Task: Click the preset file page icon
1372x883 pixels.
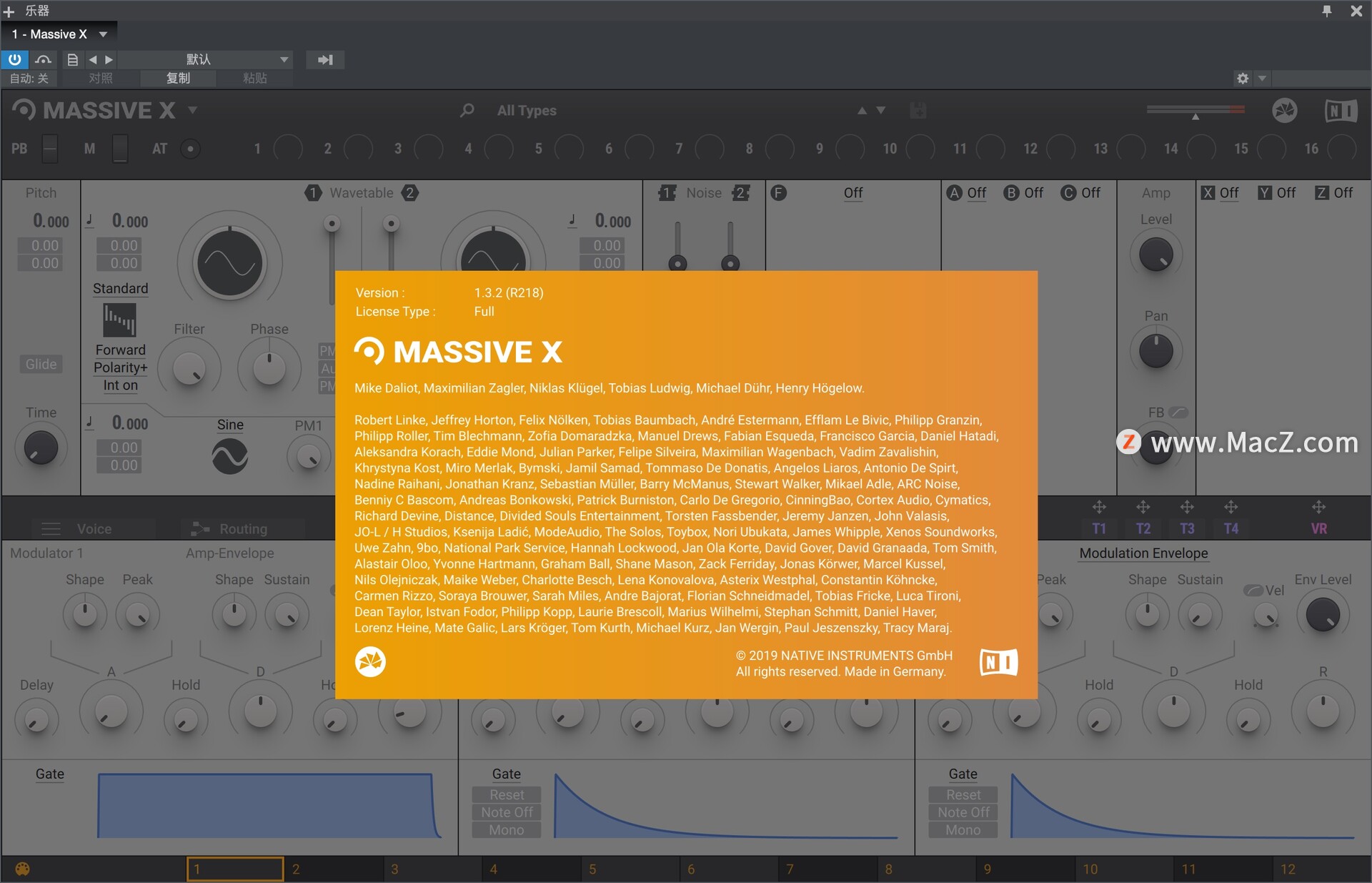Action: pyautogui.click(x=72, y=59)
